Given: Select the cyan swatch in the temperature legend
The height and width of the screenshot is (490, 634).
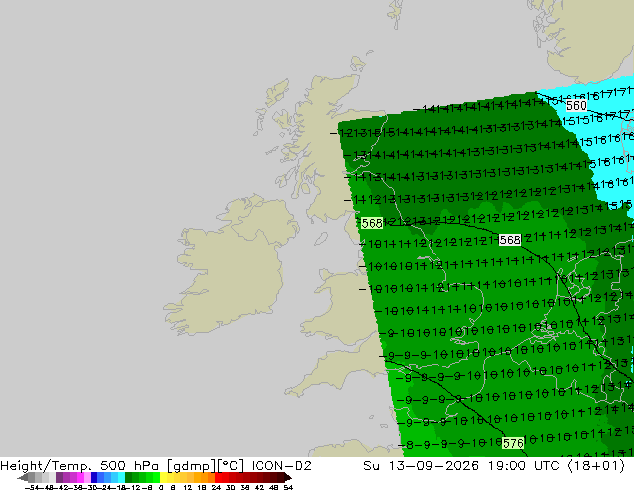Looking at the screenshot, I should pyautogui.click(x=121, y=477).
